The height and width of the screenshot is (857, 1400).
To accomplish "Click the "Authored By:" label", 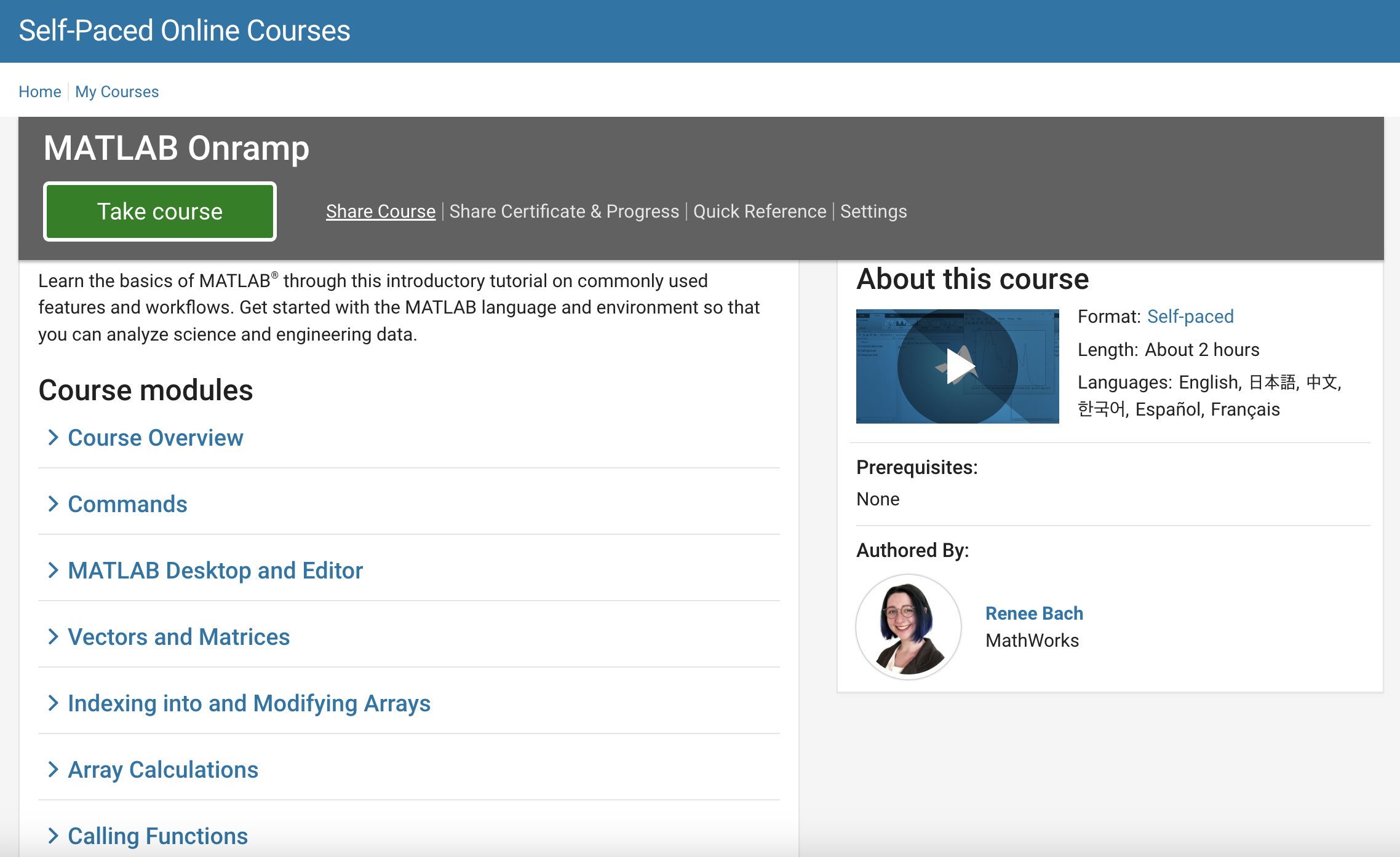I will point(913,550).
